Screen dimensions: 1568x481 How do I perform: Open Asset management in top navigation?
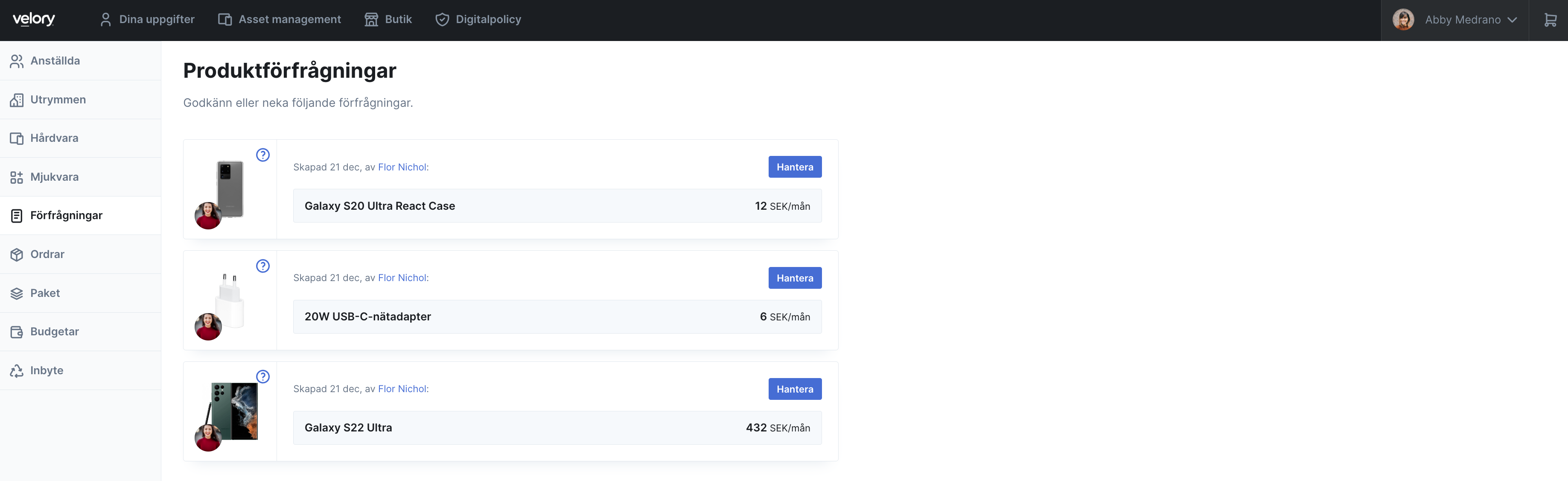tap(280, 20)
